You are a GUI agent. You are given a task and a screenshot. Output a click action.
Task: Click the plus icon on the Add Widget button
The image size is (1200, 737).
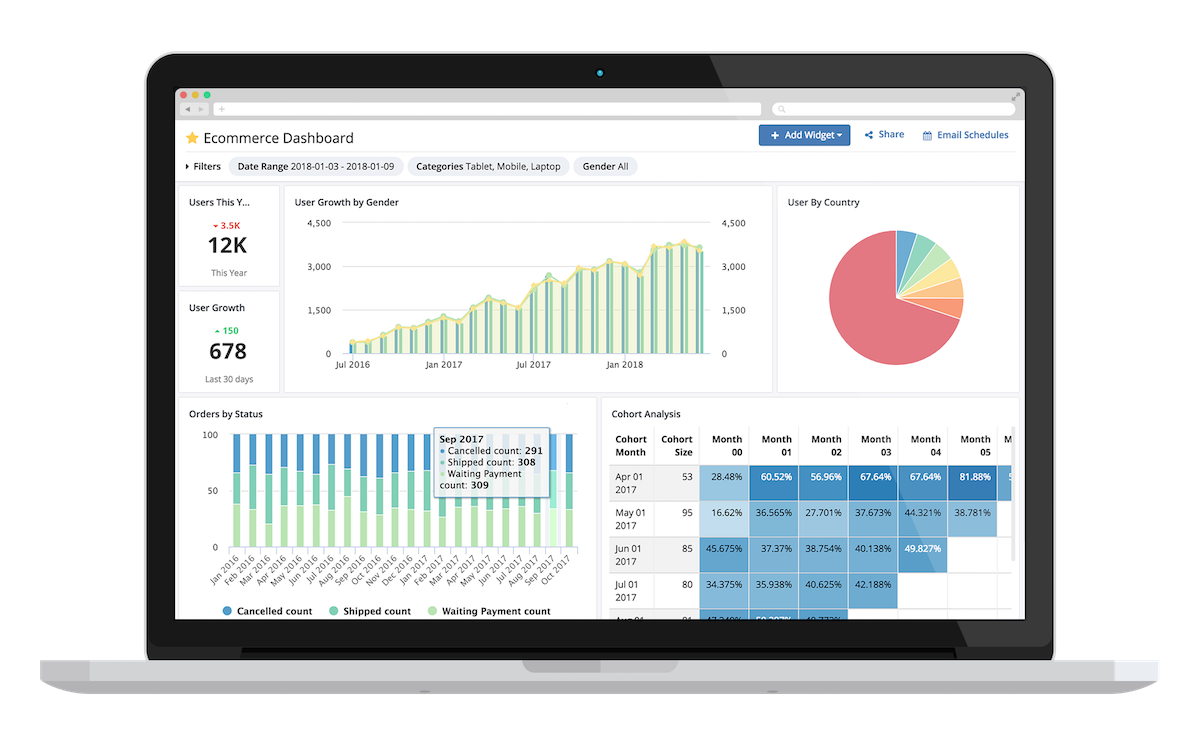pyautogui.click(x=776, y=134)
